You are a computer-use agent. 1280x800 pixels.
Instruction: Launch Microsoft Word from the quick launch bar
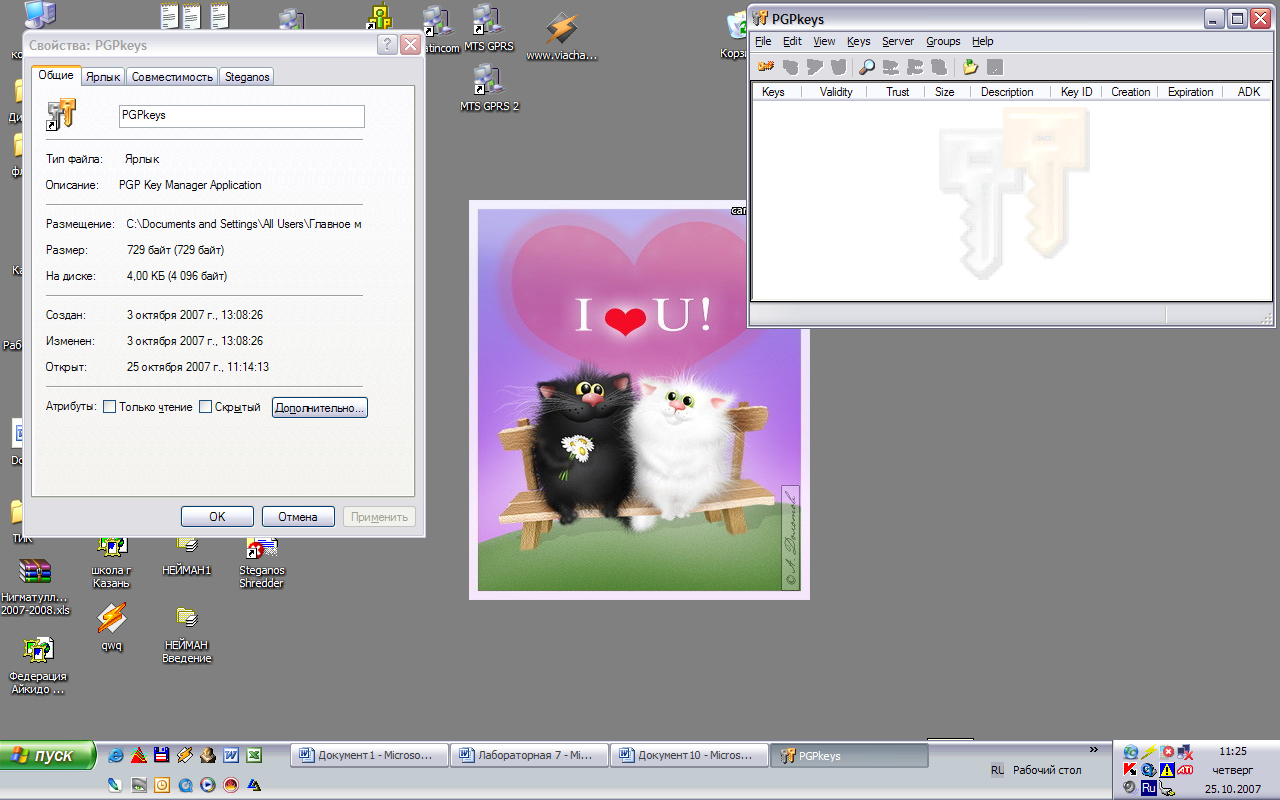coord(231,756)
